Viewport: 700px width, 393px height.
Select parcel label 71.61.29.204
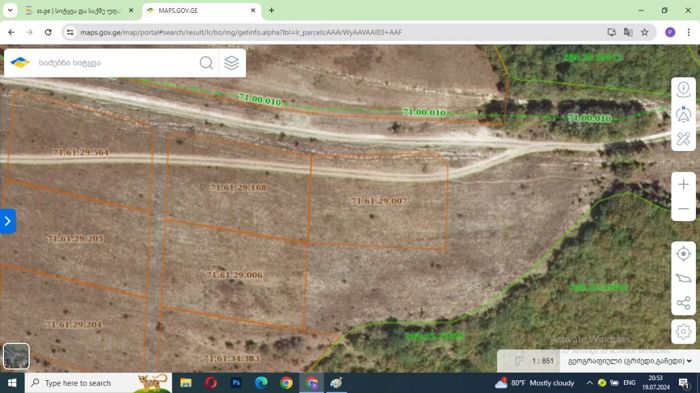(x=74, y=324)
